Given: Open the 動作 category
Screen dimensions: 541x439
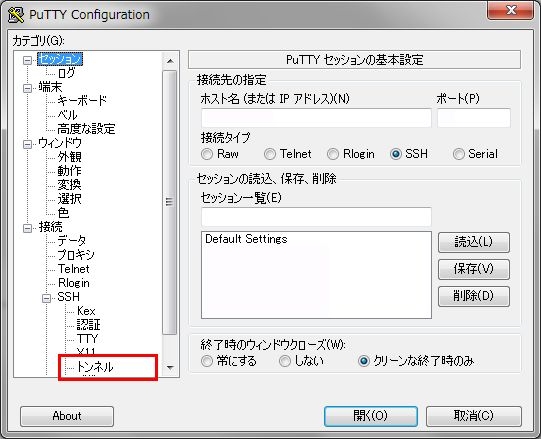Looking at the screenshot, I should (69, 171).
